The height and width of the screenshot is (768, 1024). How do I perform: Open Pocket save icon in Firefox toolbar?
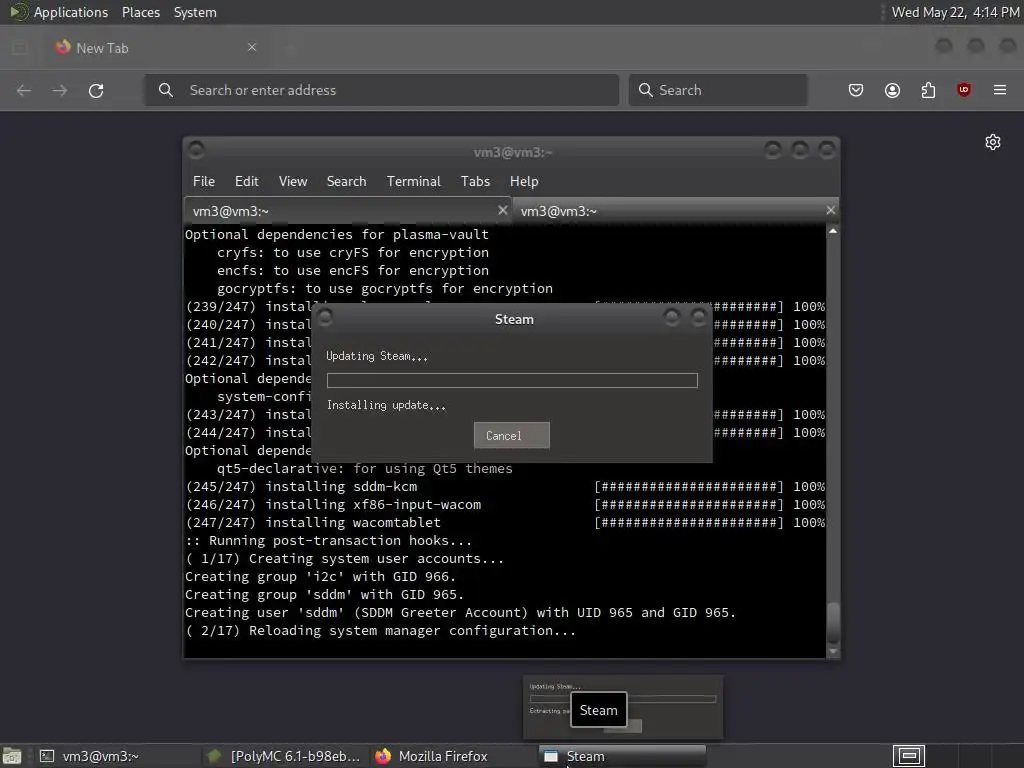coord(856,90)
